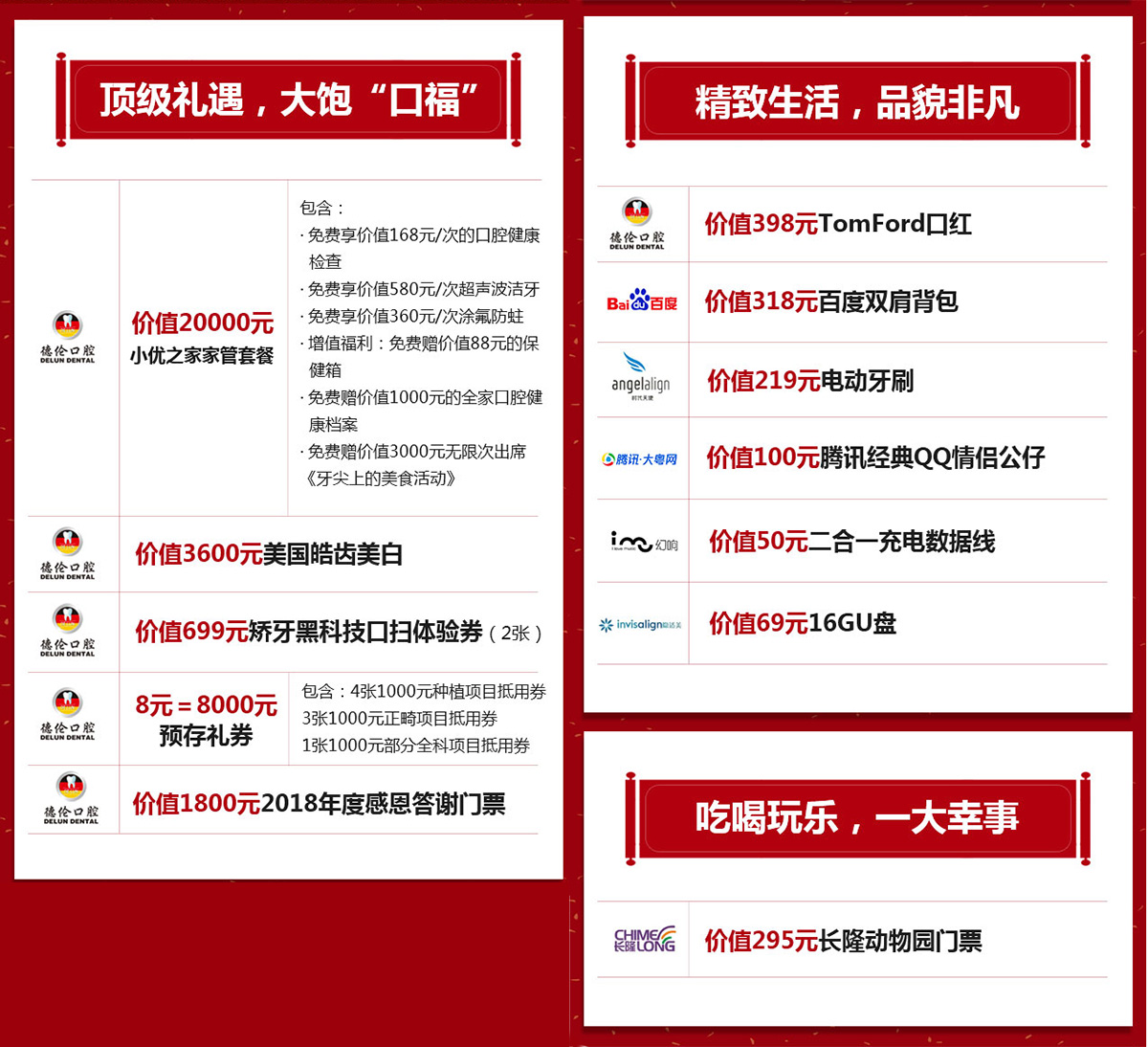Click 4张1000元种植项目抵用券 line

449,691
